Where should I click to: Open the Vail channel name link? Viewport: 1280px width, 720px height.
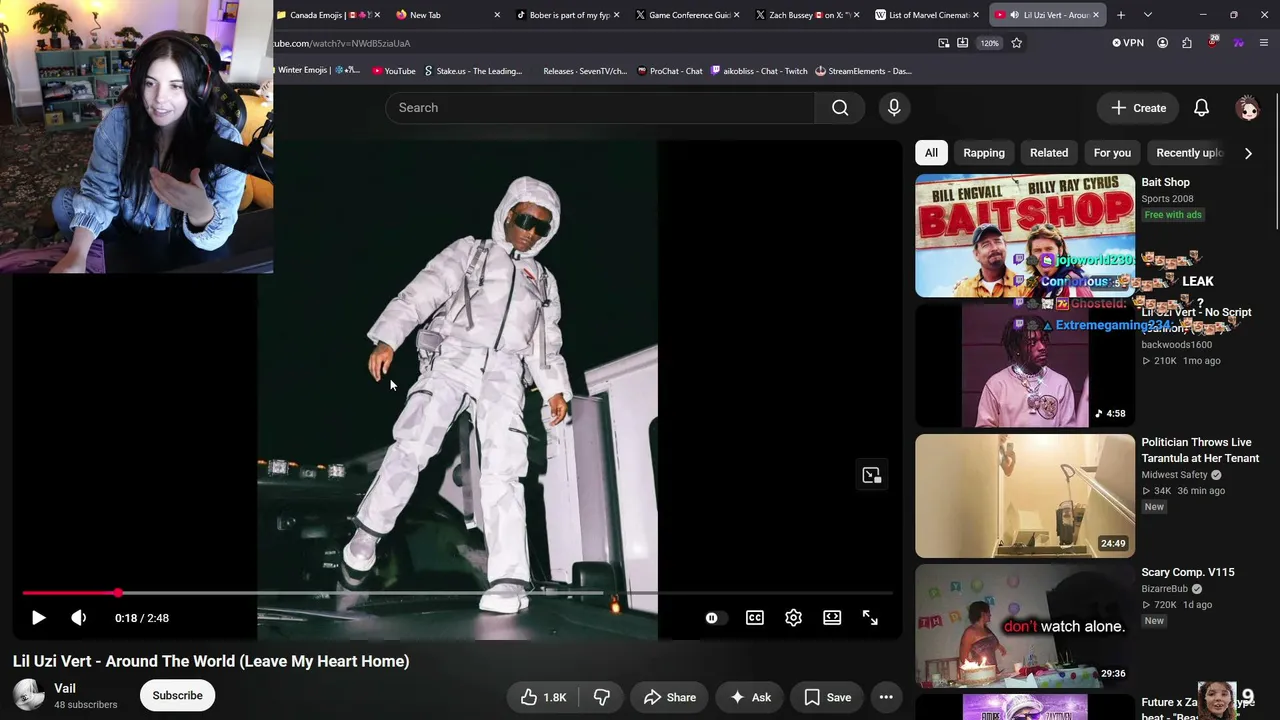65,688
